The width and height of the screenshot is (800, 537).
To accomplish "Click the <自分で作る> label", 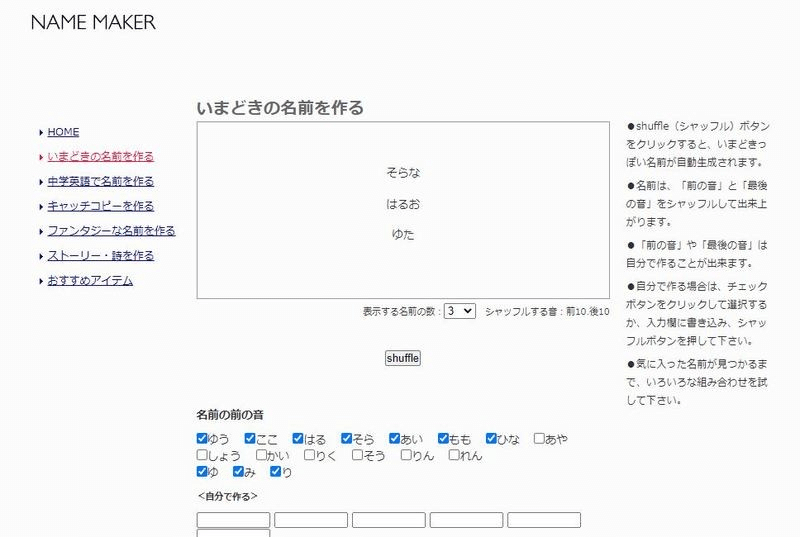I will [228, 496].
